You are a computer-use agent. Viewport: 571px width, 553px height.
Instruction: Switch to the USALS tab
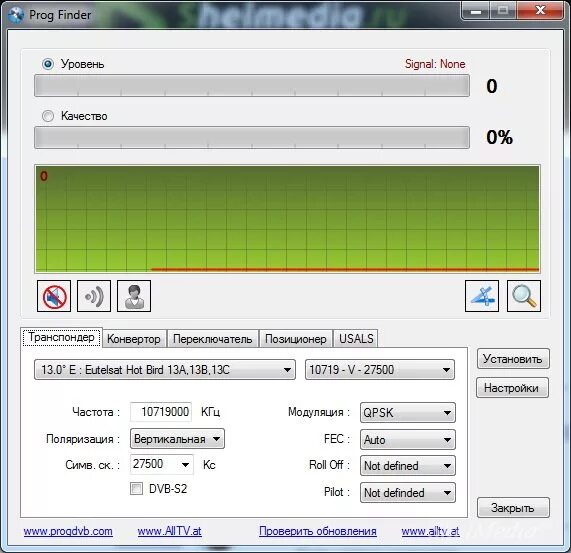(x=356, y=339)
